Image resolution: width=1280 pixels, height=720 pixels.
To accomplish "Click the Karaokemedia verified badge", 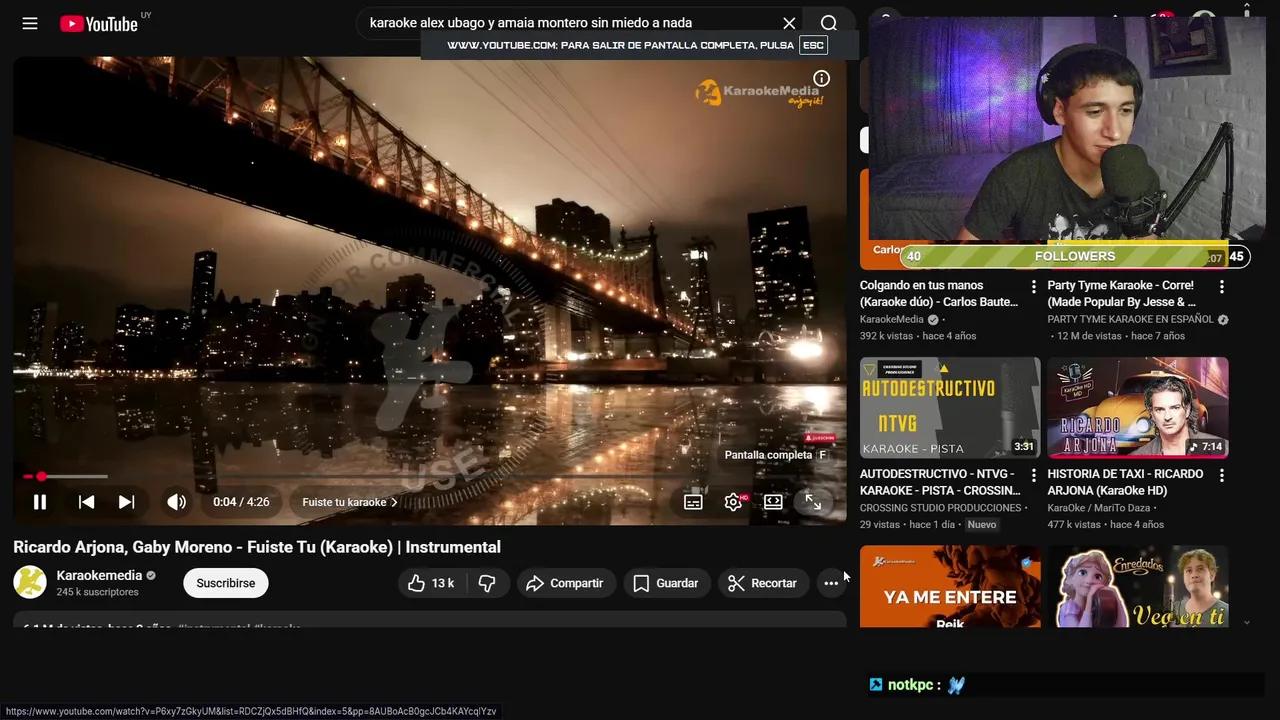I will click(151, 576).
